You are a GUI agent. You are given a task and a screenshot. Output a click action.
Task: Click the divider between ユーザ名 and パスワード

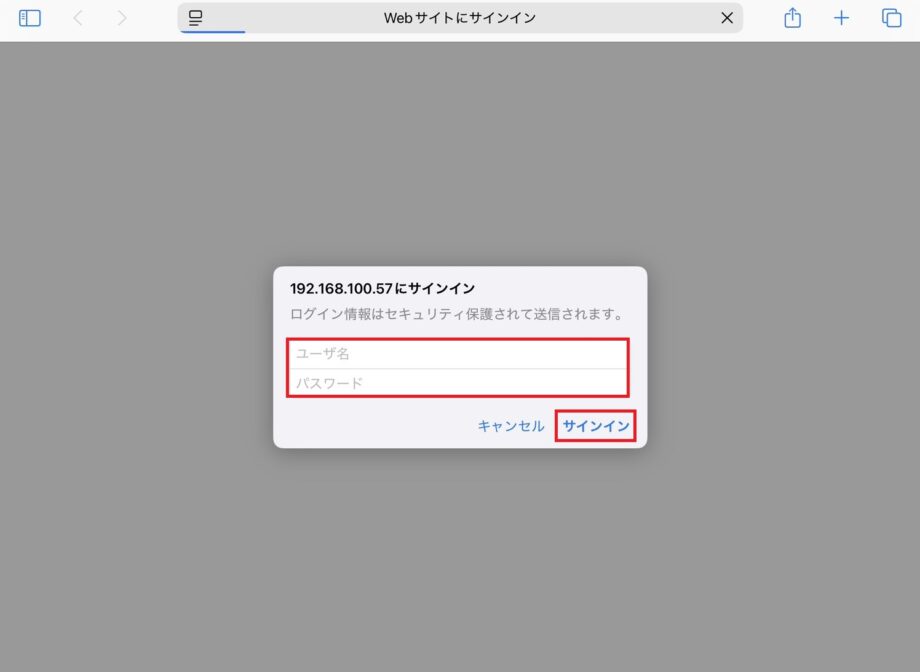coord(458,368)
